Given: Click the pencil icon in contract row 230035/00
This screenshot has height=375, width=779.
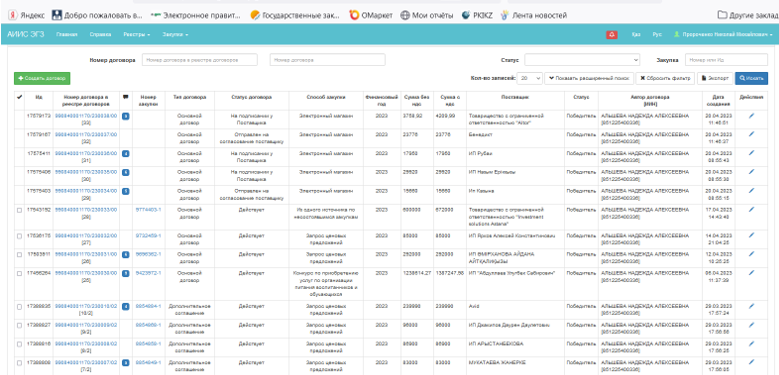Looking at the screenshot, I should coord(751,171).
